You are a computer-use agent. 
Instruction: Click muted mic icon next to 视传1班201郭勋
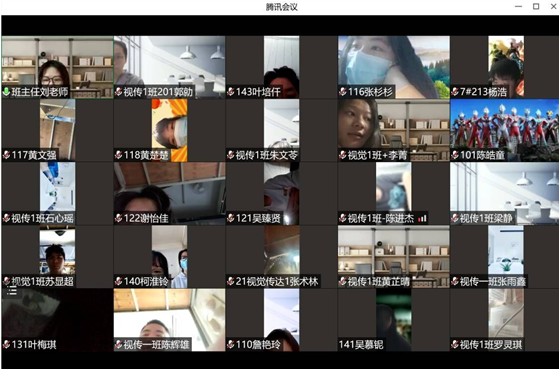pos(119,92)
